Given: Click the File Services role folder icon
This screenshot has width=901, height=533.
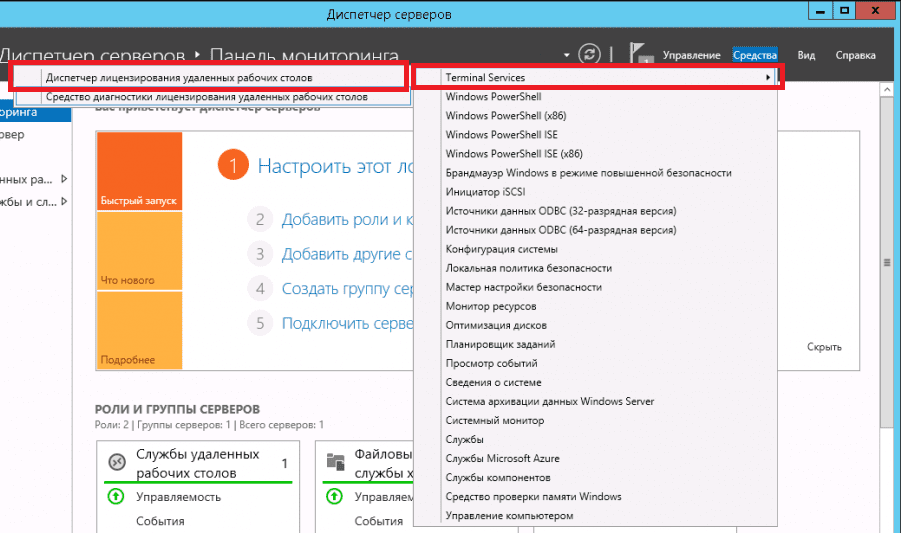Looking at the screenshot, I should (336, 462).
